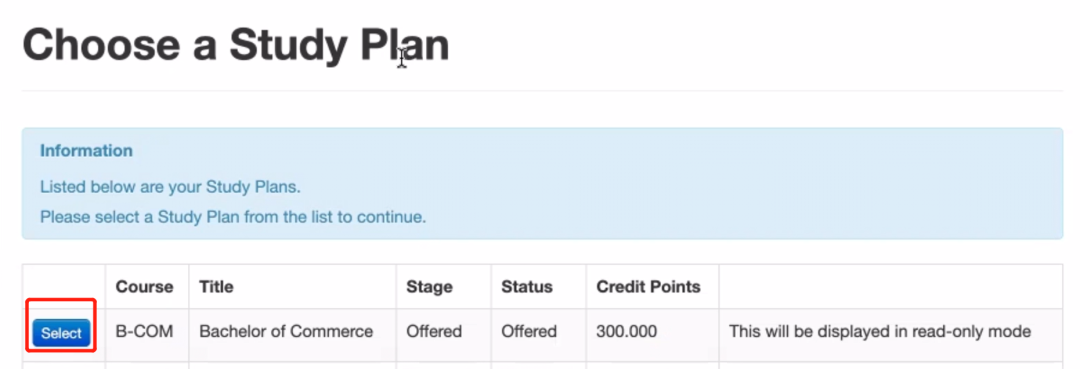Click the Status column header
This screenshot has width=1080, height=369.
pos(527,286)
